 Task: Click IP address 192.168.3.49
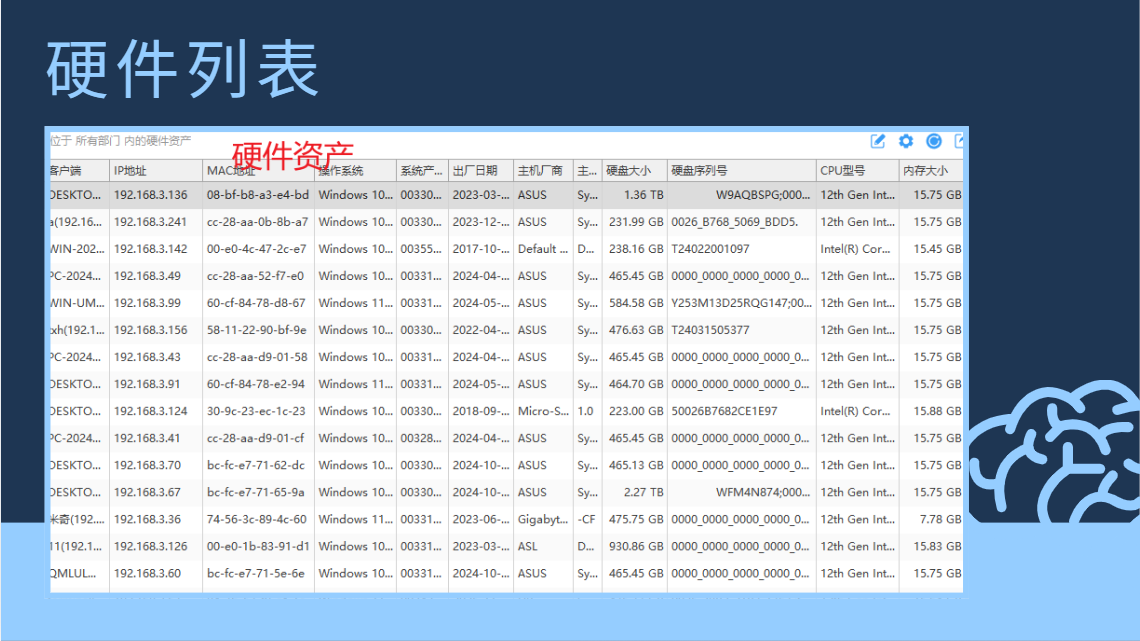148,276
